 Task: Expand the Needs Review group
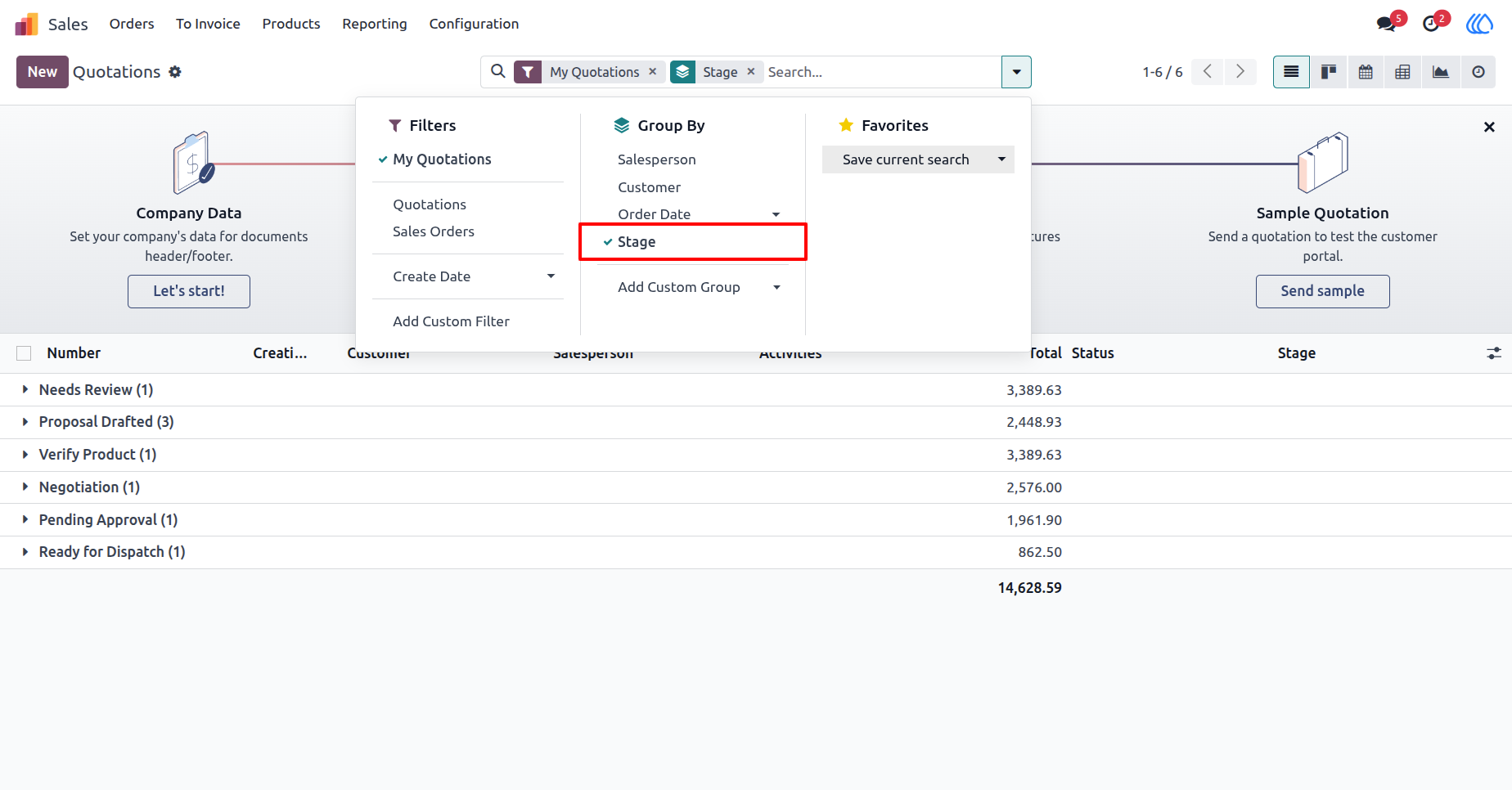96,390
